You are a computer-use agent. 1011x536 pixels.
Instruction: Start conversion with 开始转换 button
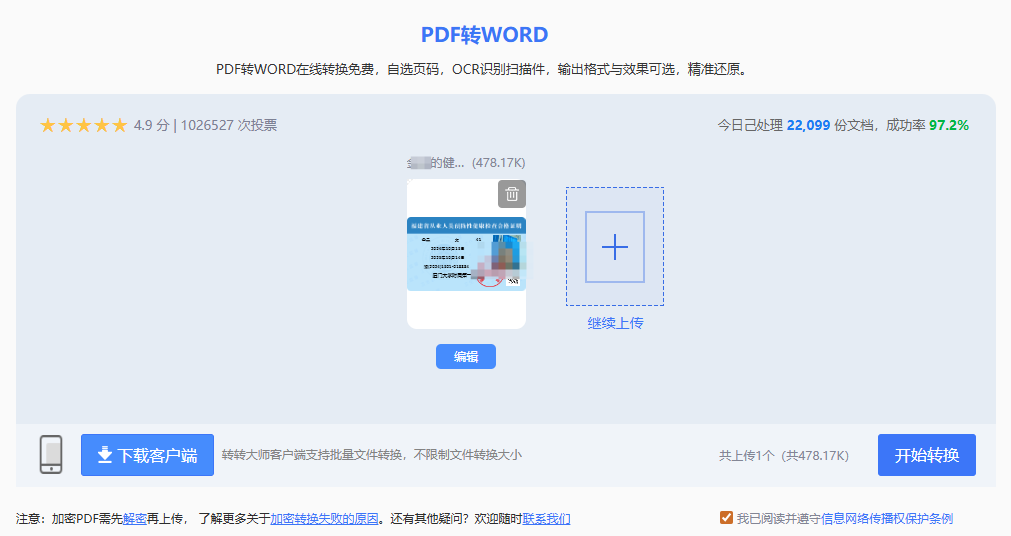point(927,455)
